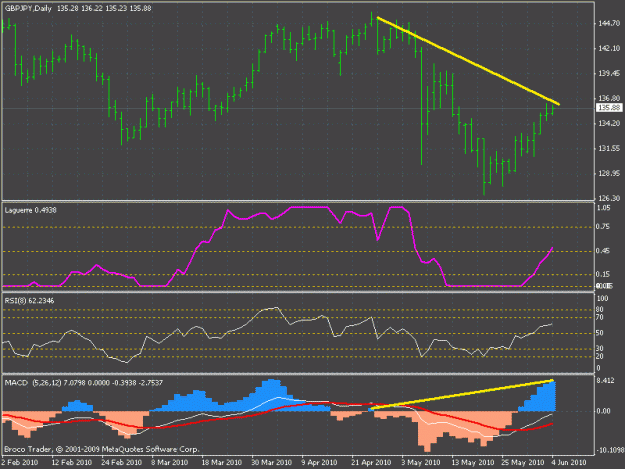Screen dimensions: 625x469
Task: Select the 128.95 price scale value
Action: pyautogui.click(x=609, y=173)
